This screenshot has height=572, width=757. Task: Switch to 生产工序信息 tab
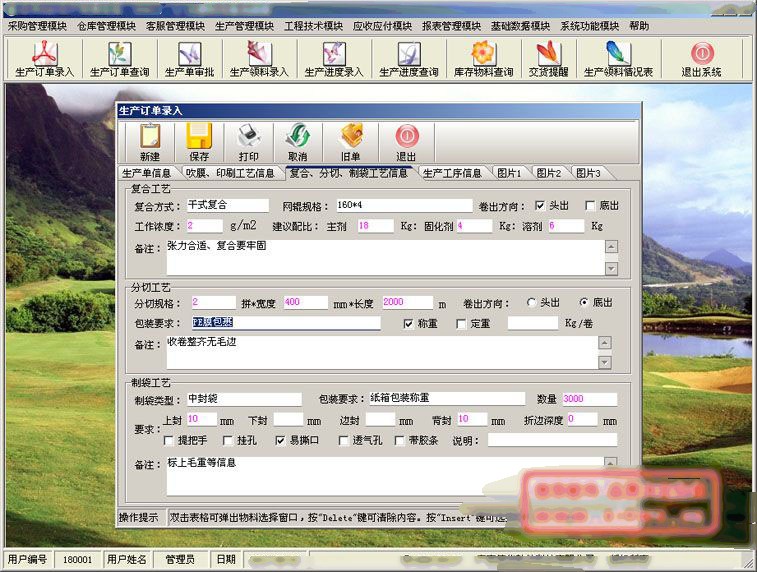pyautogui.click(x=452, y=173)
